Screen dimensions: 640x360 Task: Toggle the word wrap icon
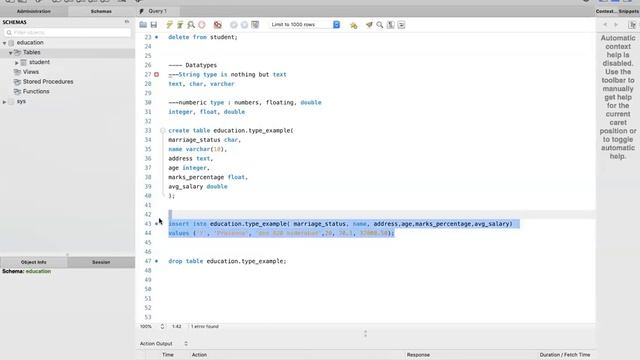tap(401, 25)
